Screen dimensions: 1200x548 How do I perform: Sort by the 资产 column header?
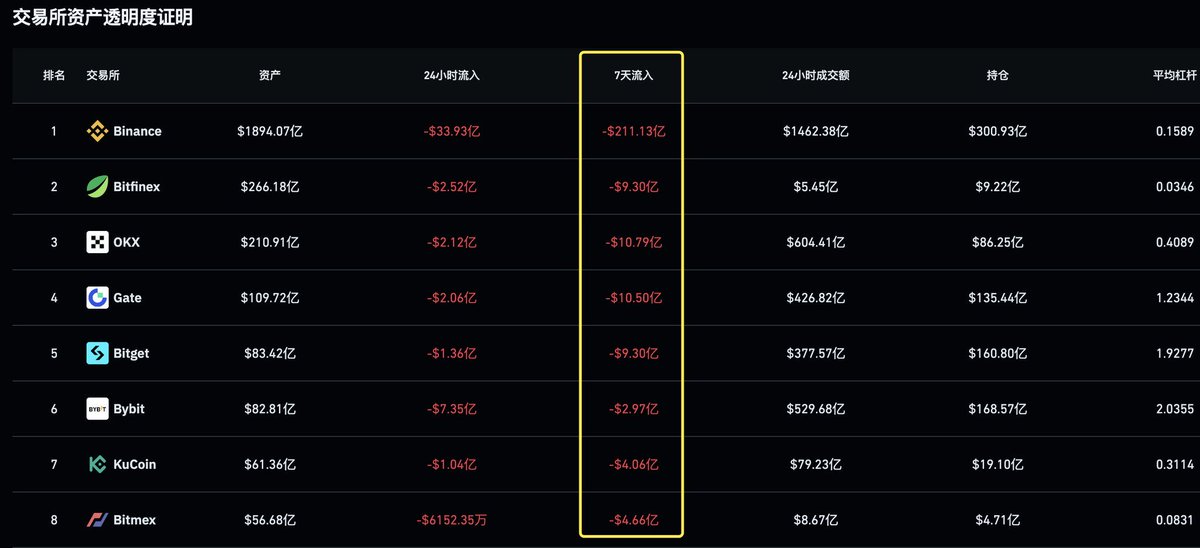coord(270,76)
